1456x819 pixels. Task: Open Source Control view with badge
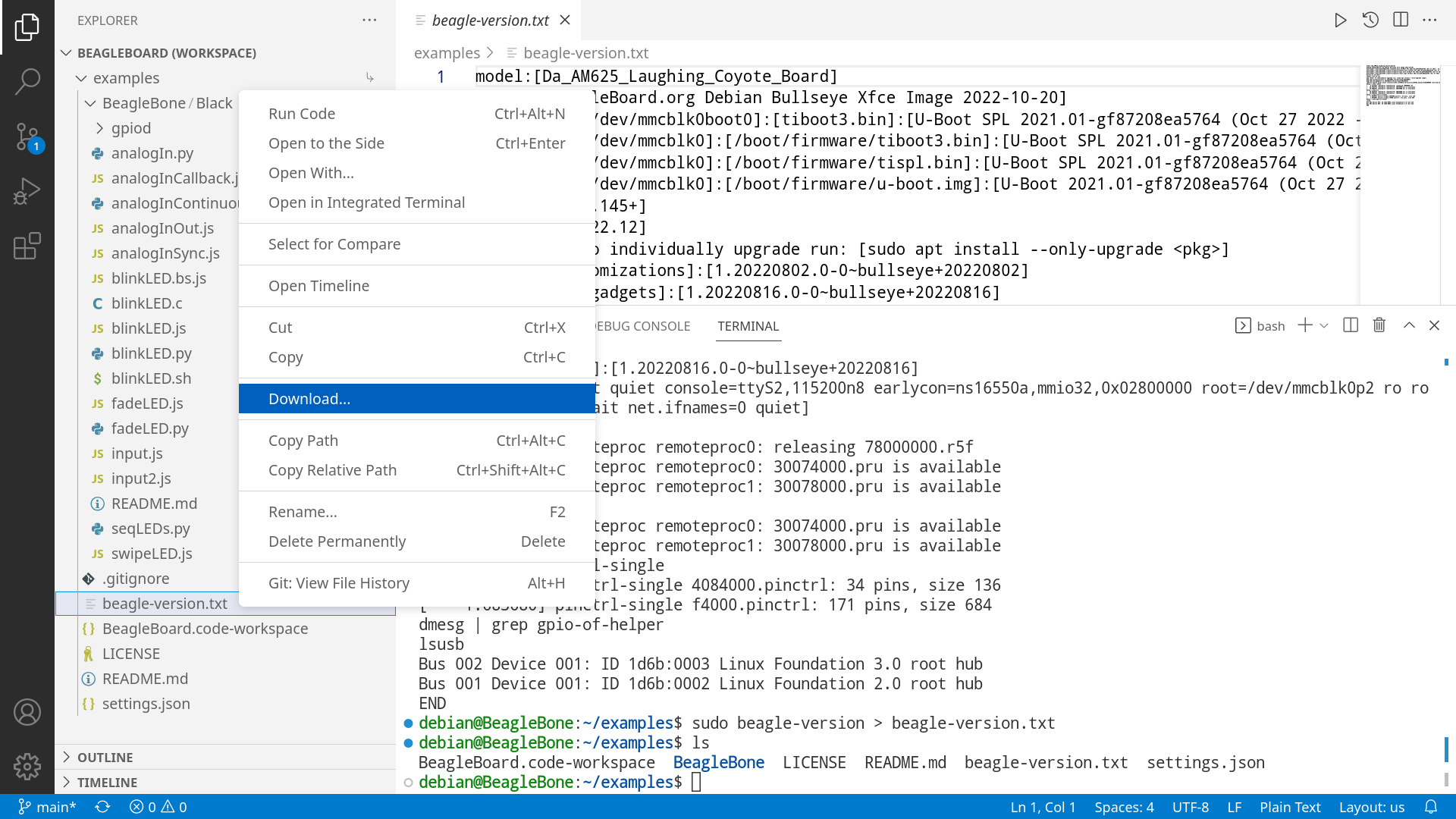pyautogui.click(x=27, y=136)
